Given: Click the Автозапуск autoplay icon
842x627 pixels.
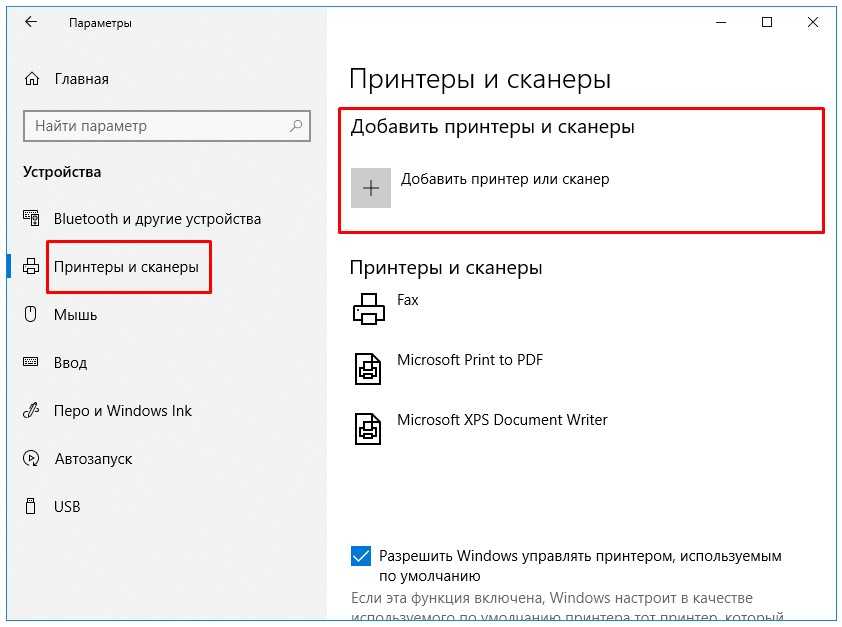Looking at the screenshot, I should click(31, 458).
